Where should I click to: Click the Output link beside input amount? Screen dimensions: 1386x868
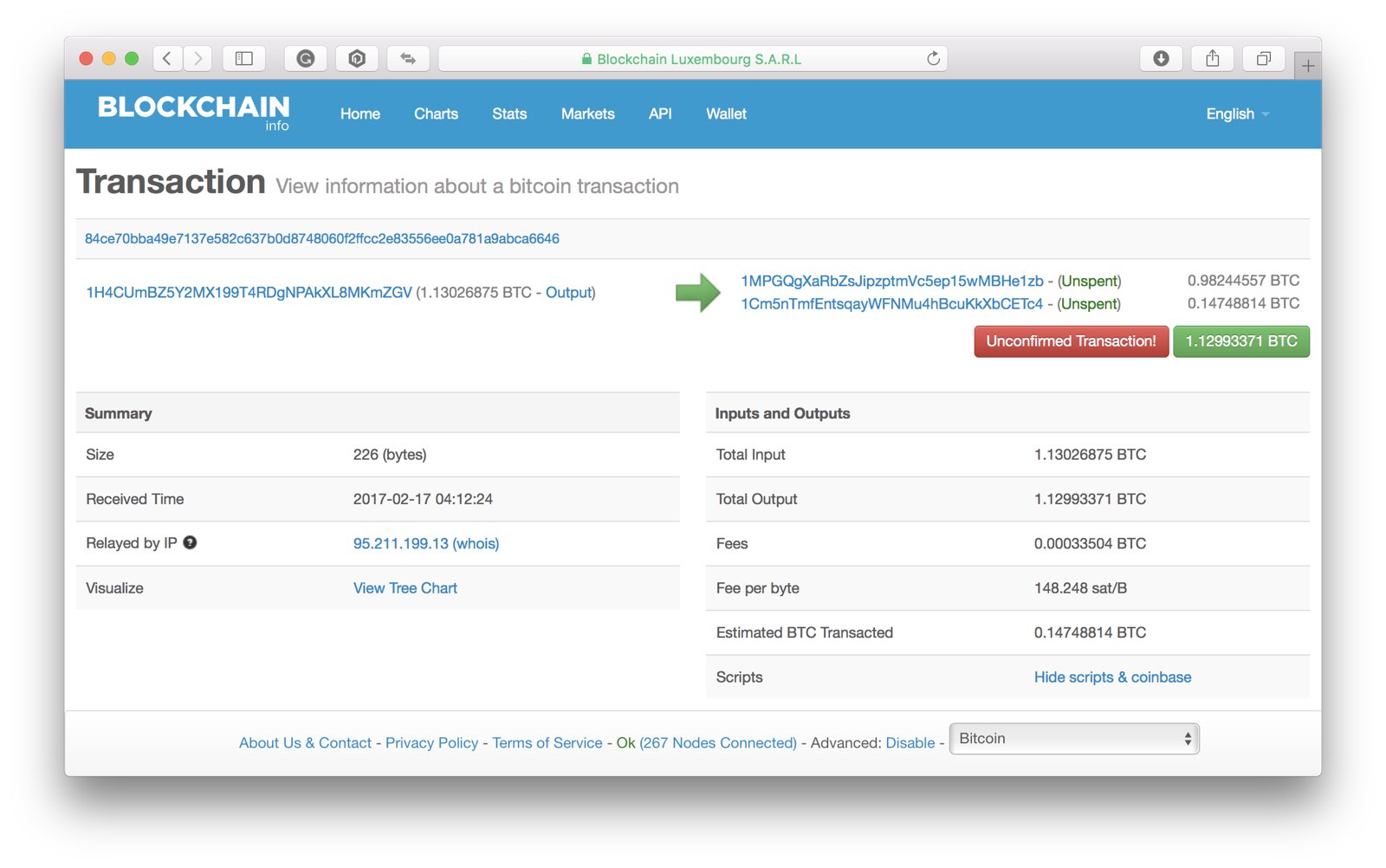tap(568, 293)
